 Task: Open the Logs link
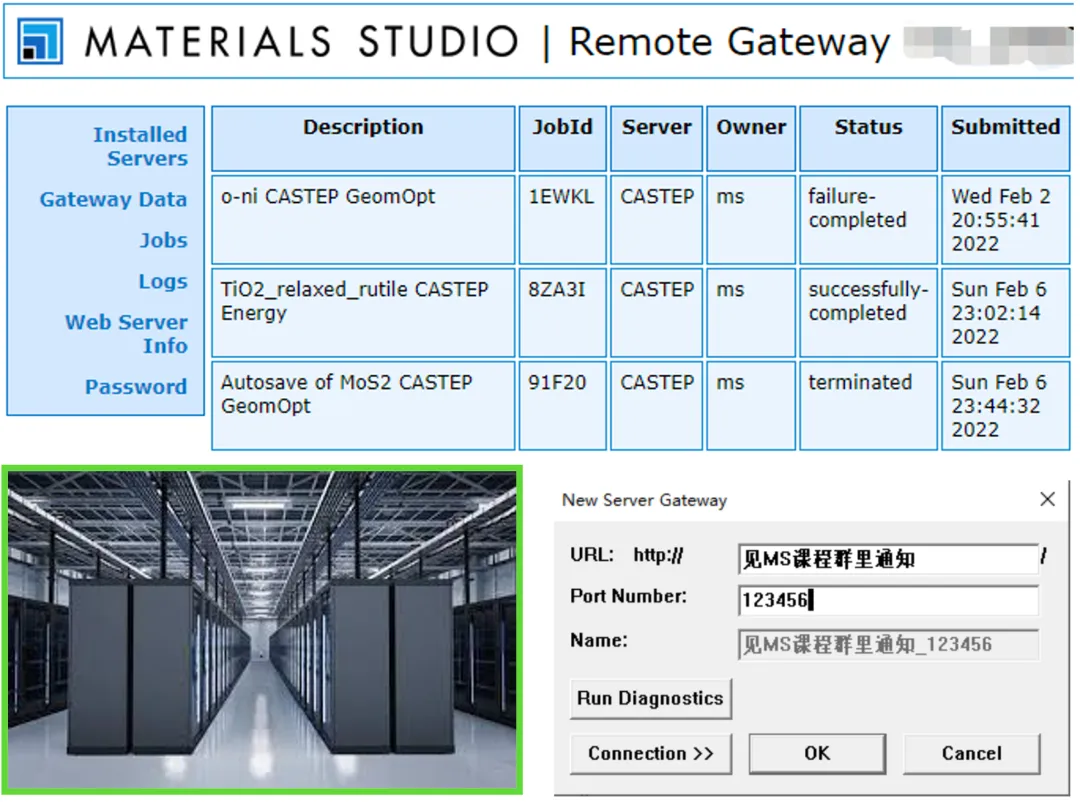pos(163,281)
